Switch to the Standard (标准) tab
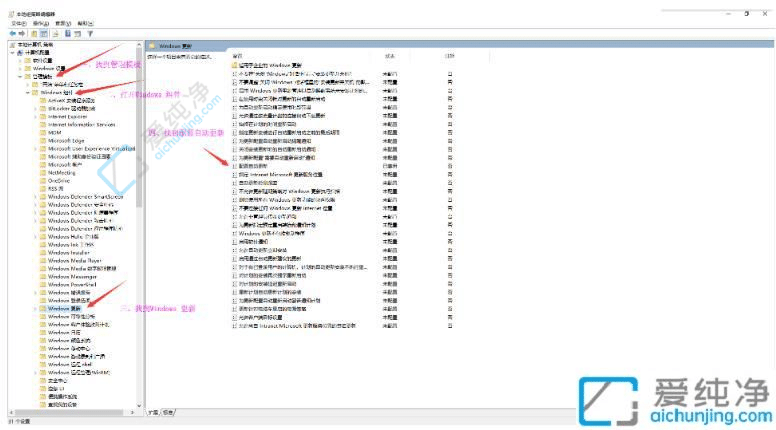 pos(168,412)
